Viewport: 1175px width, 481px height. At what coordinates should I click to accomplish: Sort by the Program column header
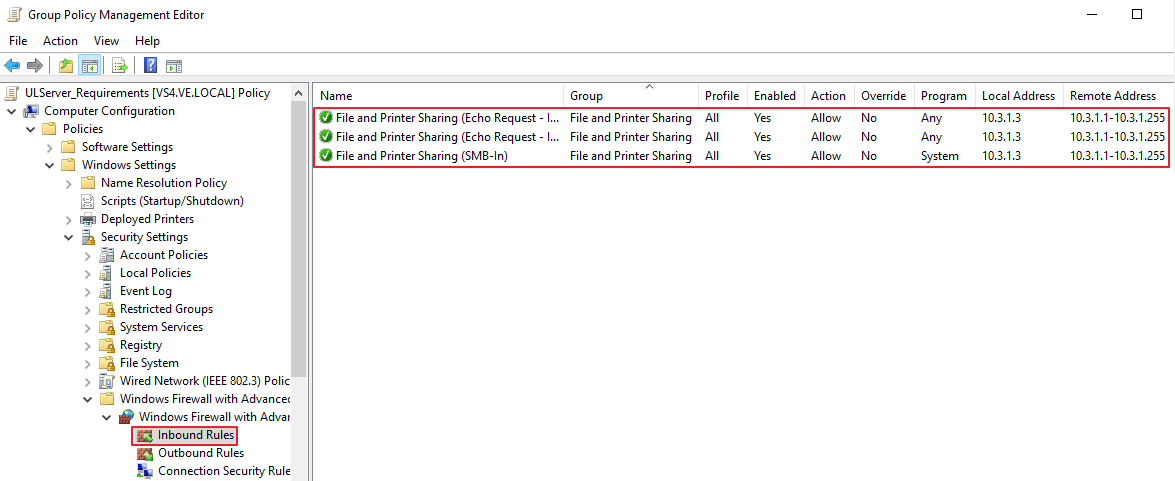pos(944,96)
